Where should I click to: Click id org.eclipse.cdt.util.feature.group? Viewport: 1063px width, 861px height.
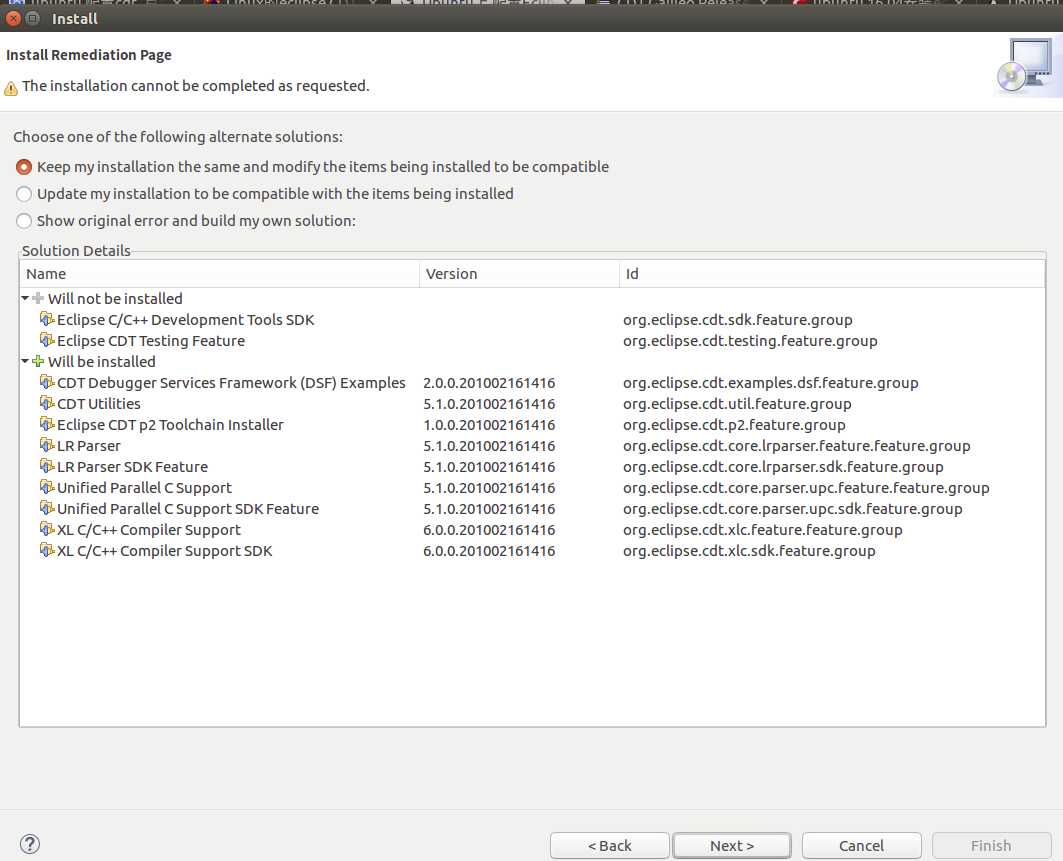[x=737, y=403]
